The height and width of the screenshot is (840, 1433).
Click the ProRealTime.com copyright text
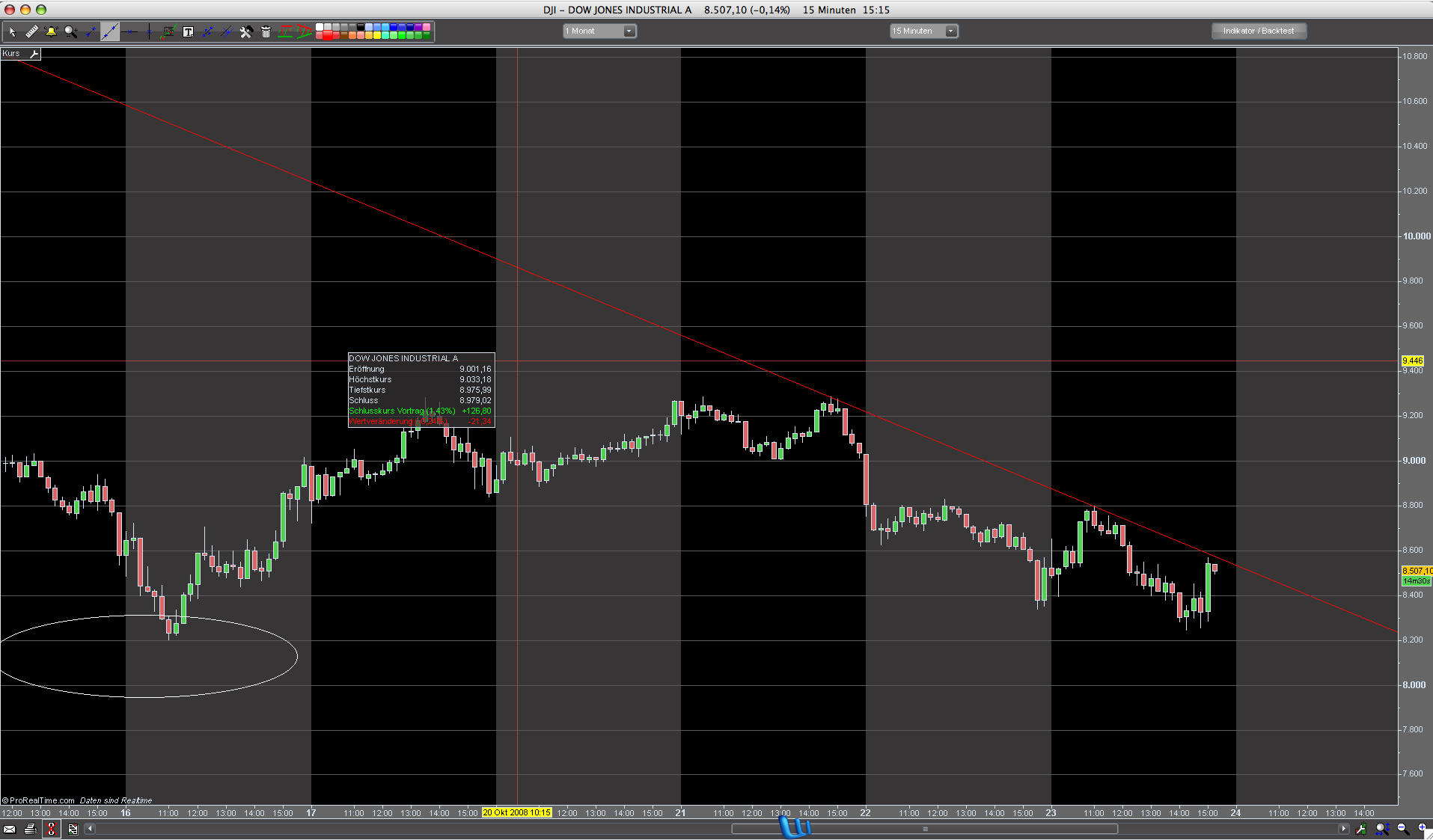(38, 800)
